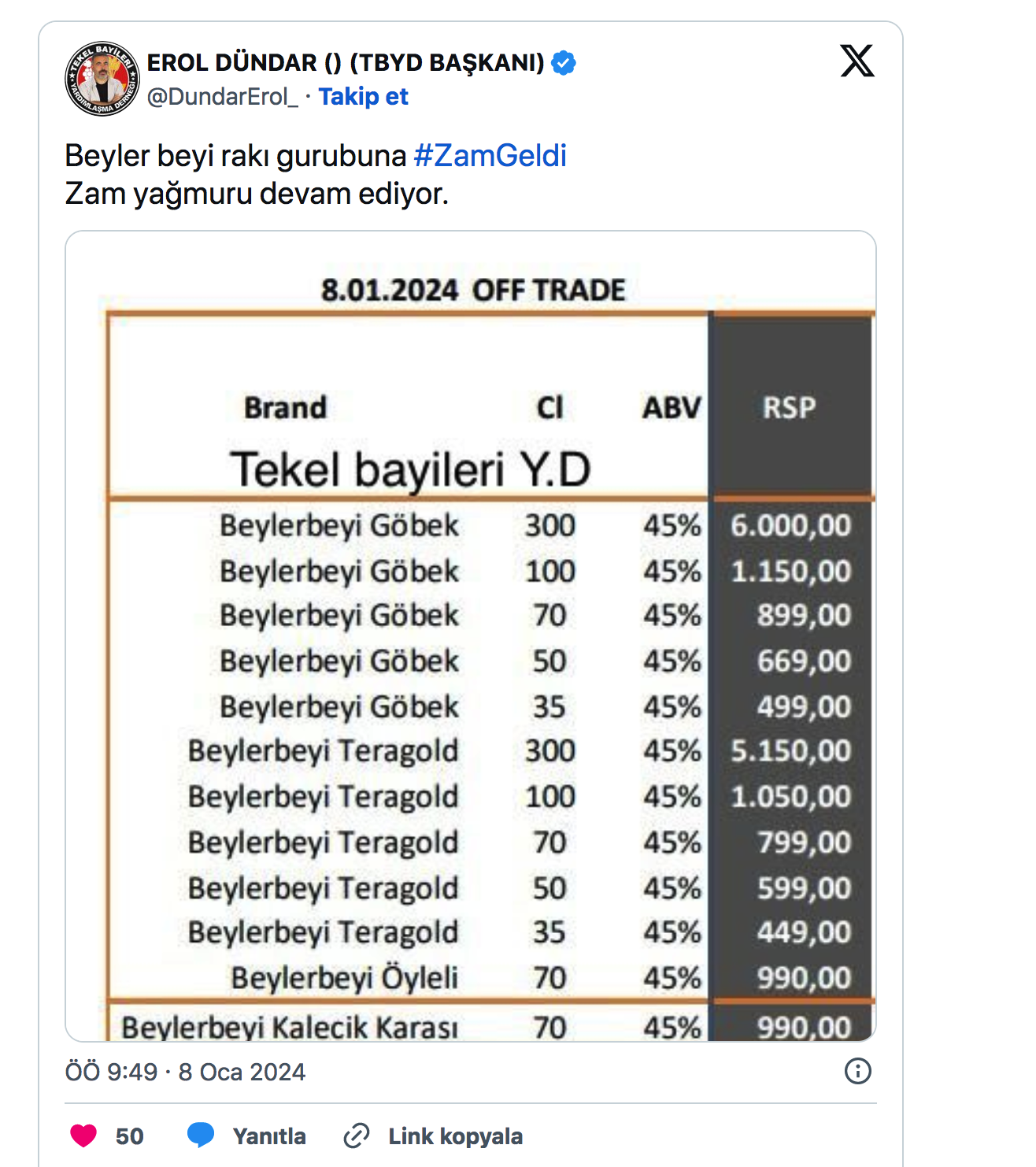Open the EROL DÜNDAR display name
Viewport: 1036px width, 1167px height.
346,62
